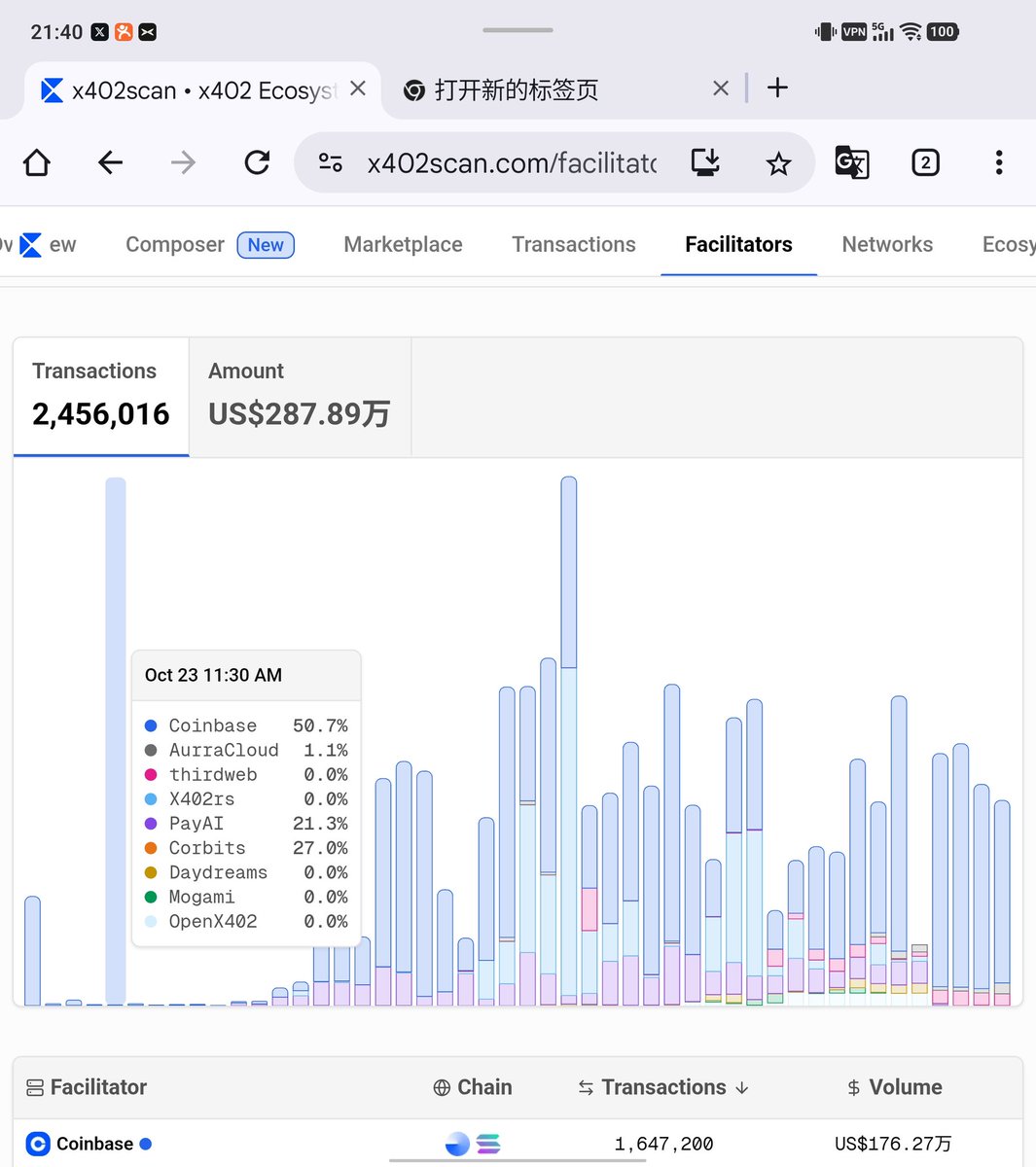This screenshot has height=1167, width=1036.
Task: Click the x402scan logo on the active tab
Action: 51,89
